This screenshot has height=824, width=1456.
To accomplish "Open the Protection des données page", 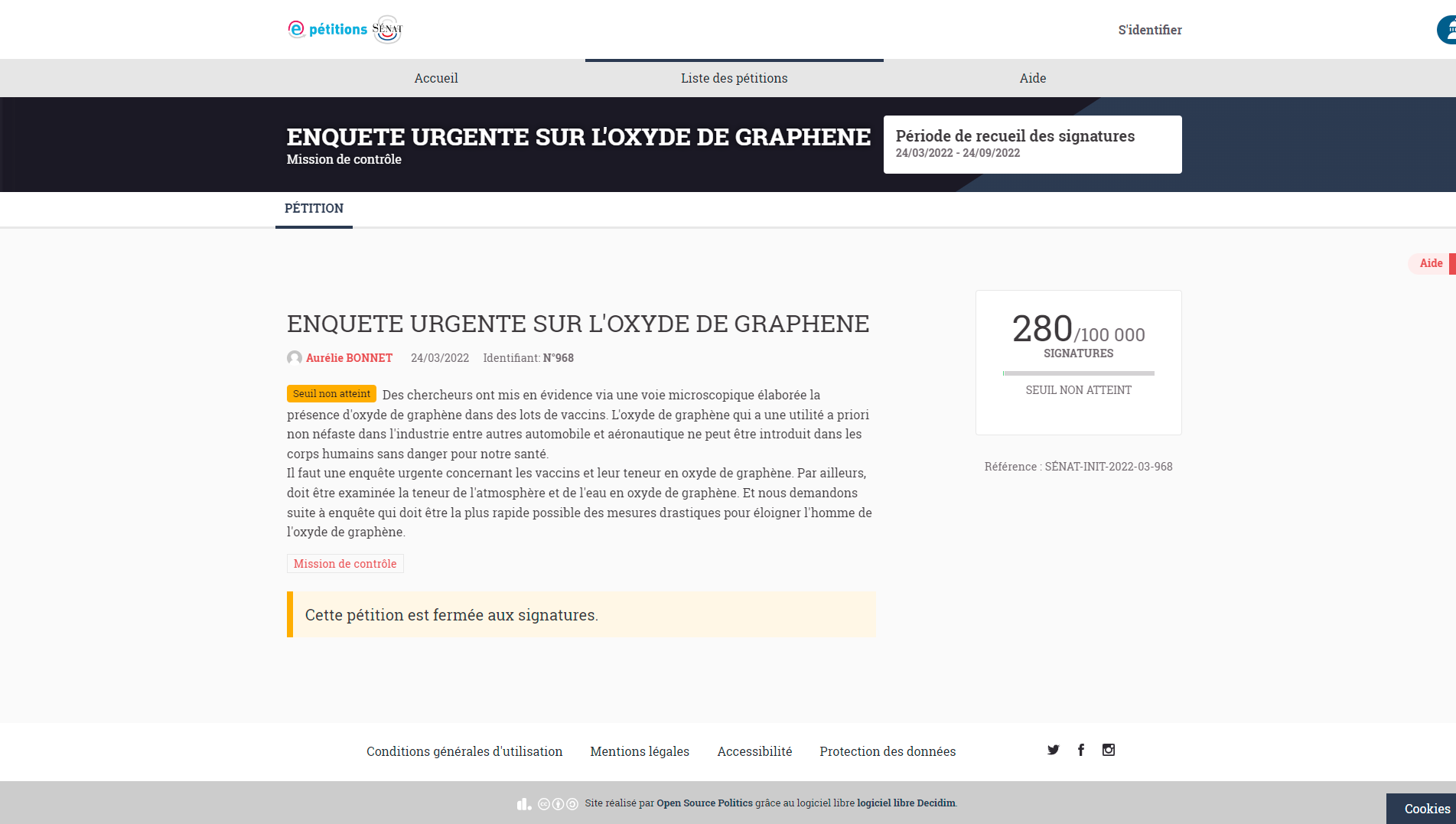I will (888, 751).
